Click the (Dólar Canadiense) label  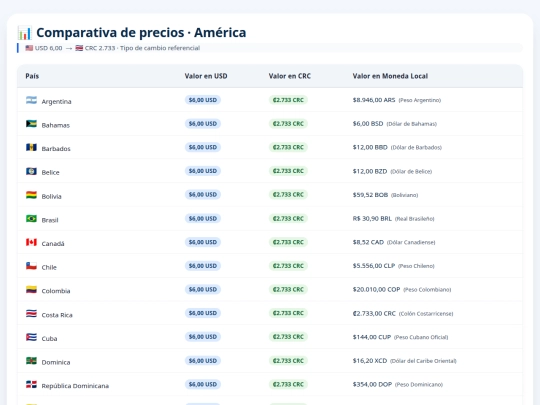point(411,243)
